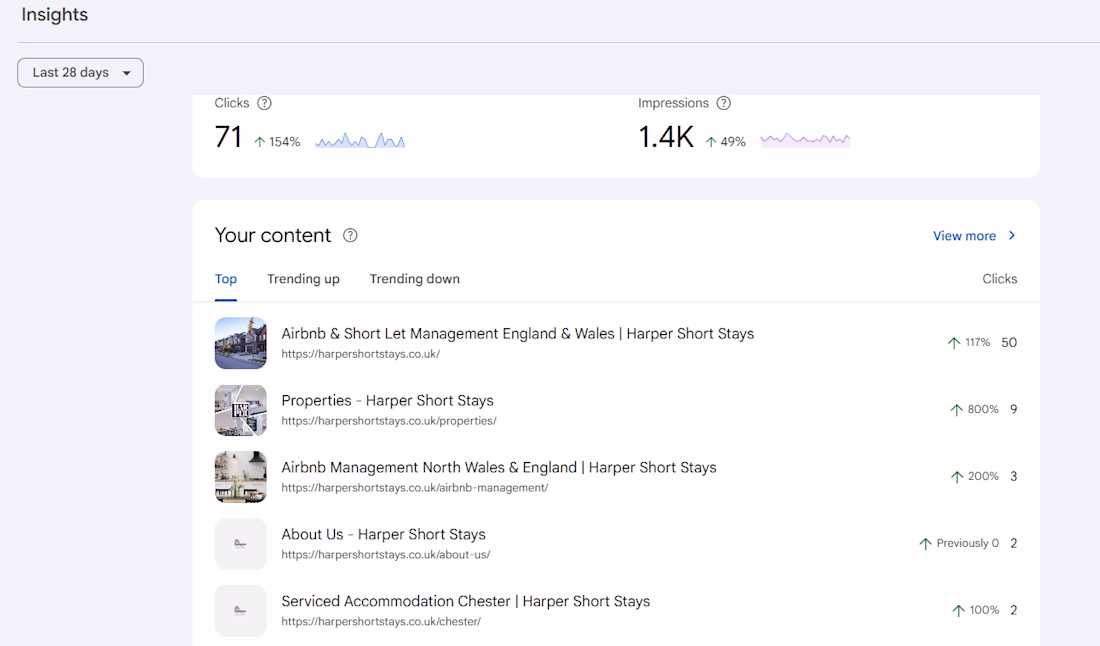
Task: Click the View more link
Action: click(965, 236)
